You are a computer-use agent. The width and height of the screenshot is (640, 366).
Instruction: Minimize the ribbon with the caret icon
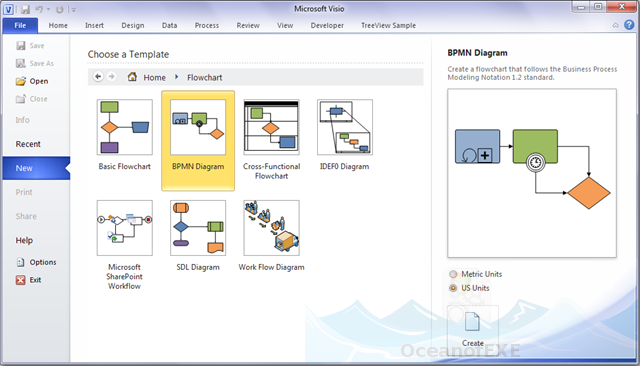point(616,25)
